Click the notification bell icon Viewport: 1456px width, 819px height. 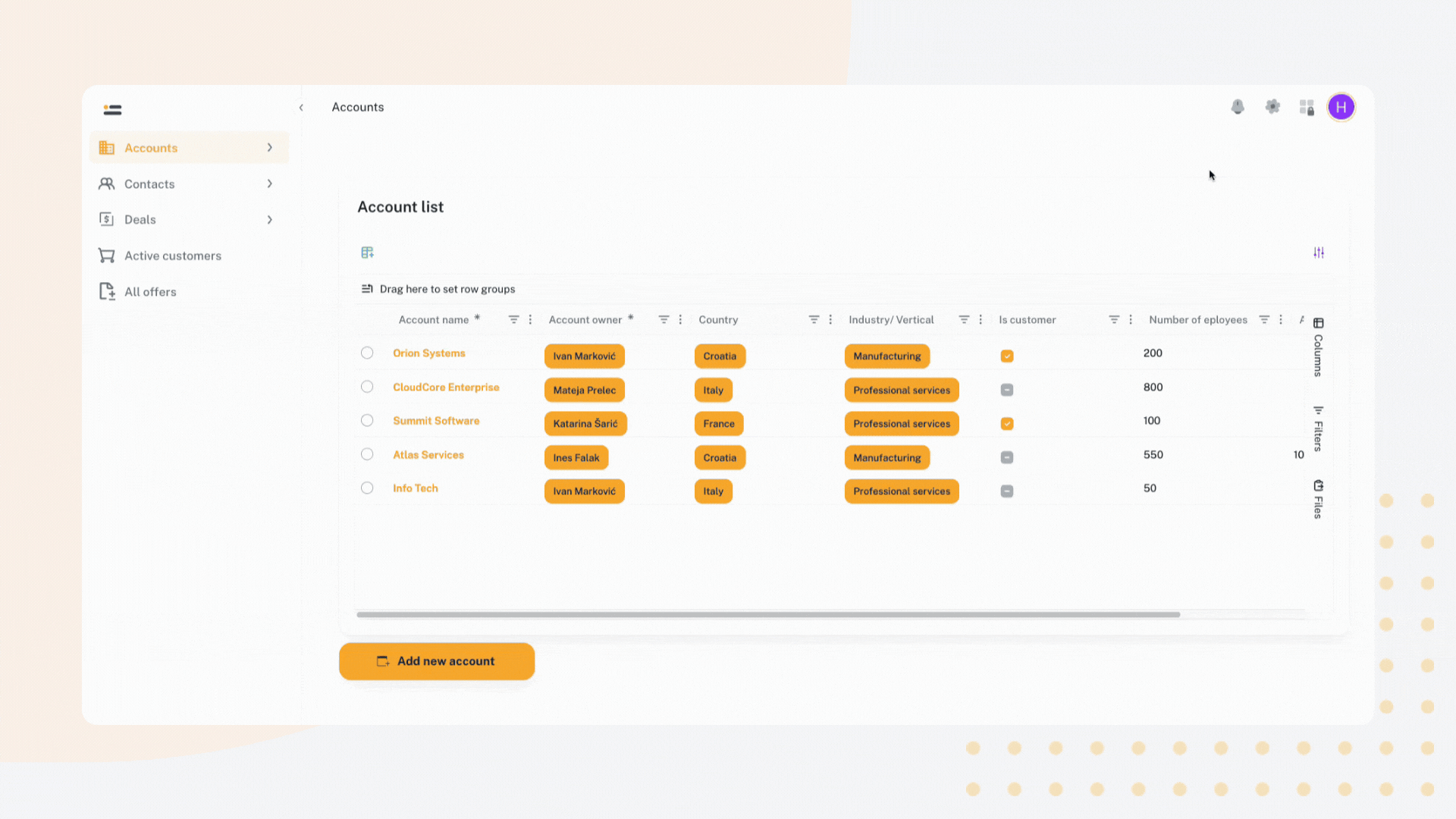[1238, 107]
